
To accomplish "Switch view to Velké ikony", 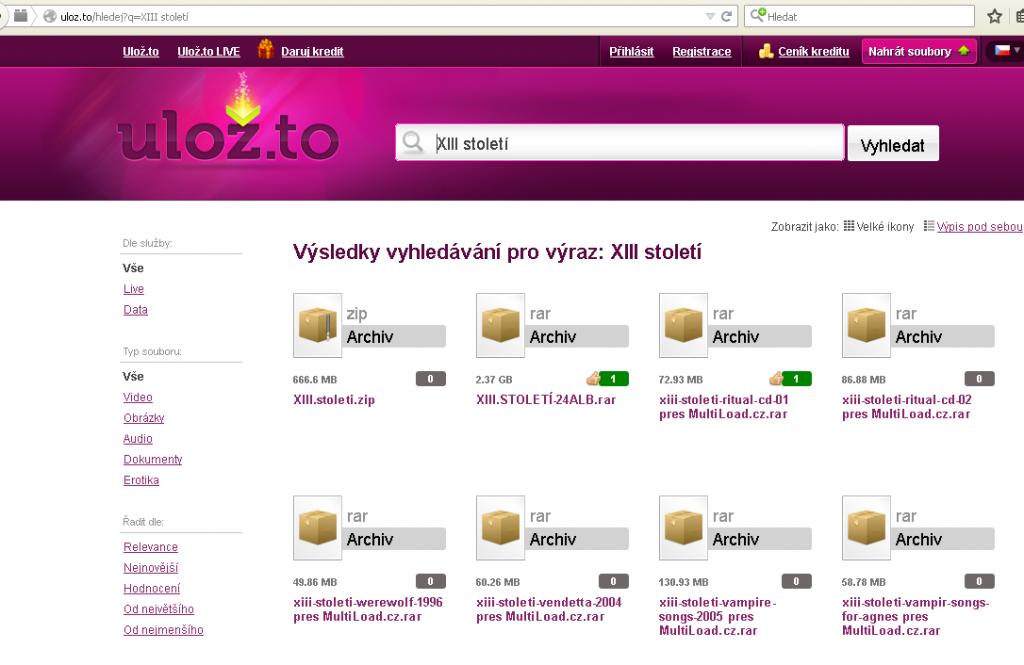I will point(885,227).
